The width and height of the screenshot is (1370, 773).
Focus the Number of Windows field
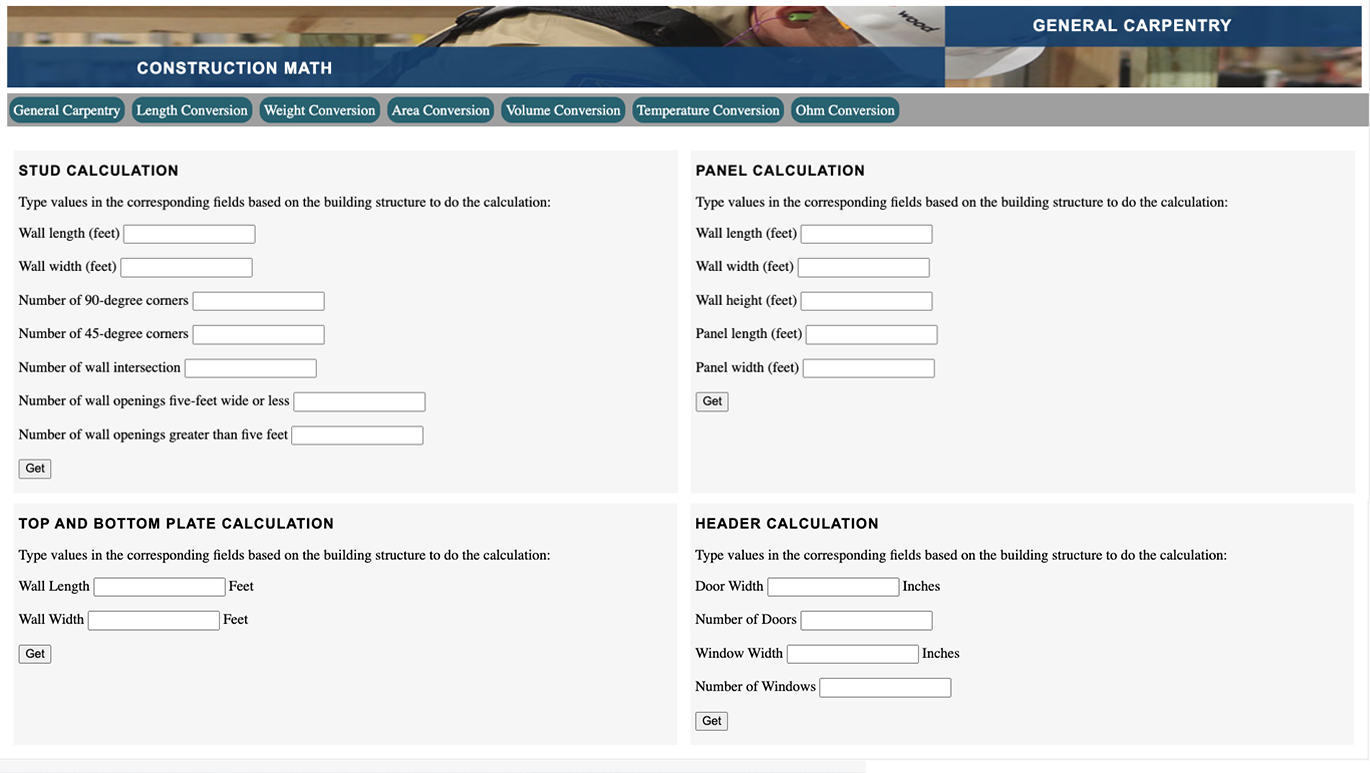(885, 687)
